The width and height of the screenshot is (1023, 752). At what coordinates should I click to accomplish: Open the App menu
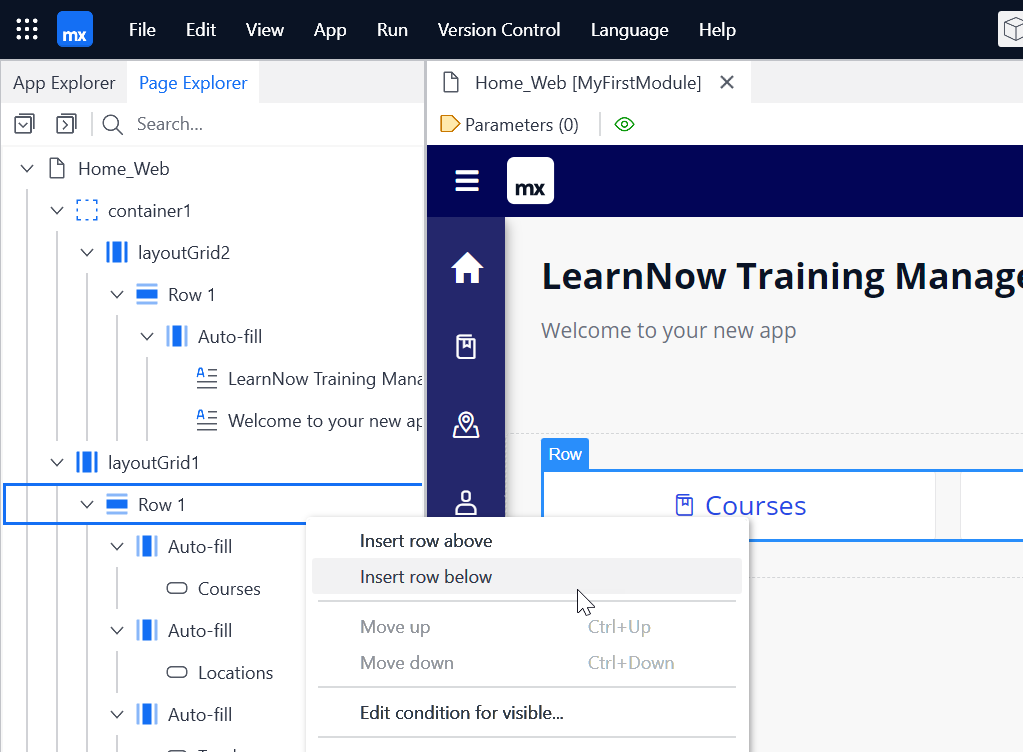tap(330, 30)
